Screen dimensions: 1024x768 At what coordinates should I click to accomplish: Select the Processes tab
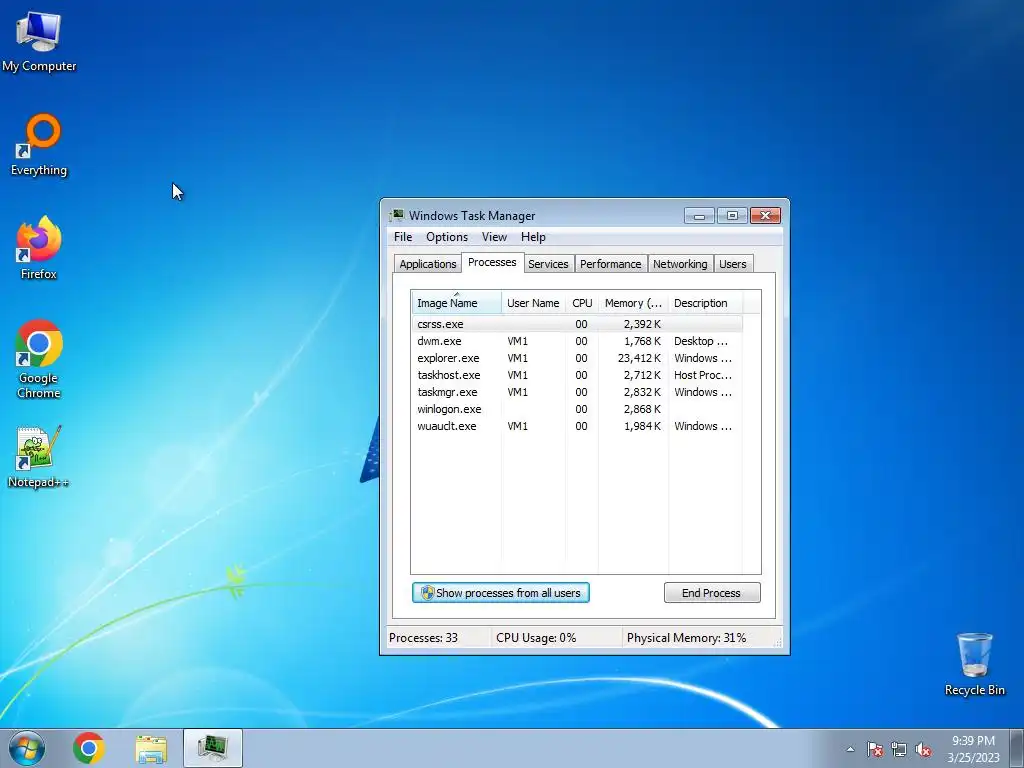(x=492, y=262)
